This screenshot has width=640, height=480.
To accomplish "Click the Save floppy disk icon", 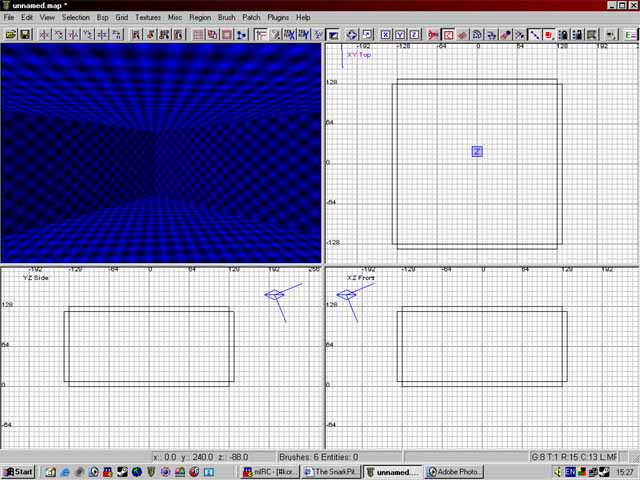I will pos(25,34).
